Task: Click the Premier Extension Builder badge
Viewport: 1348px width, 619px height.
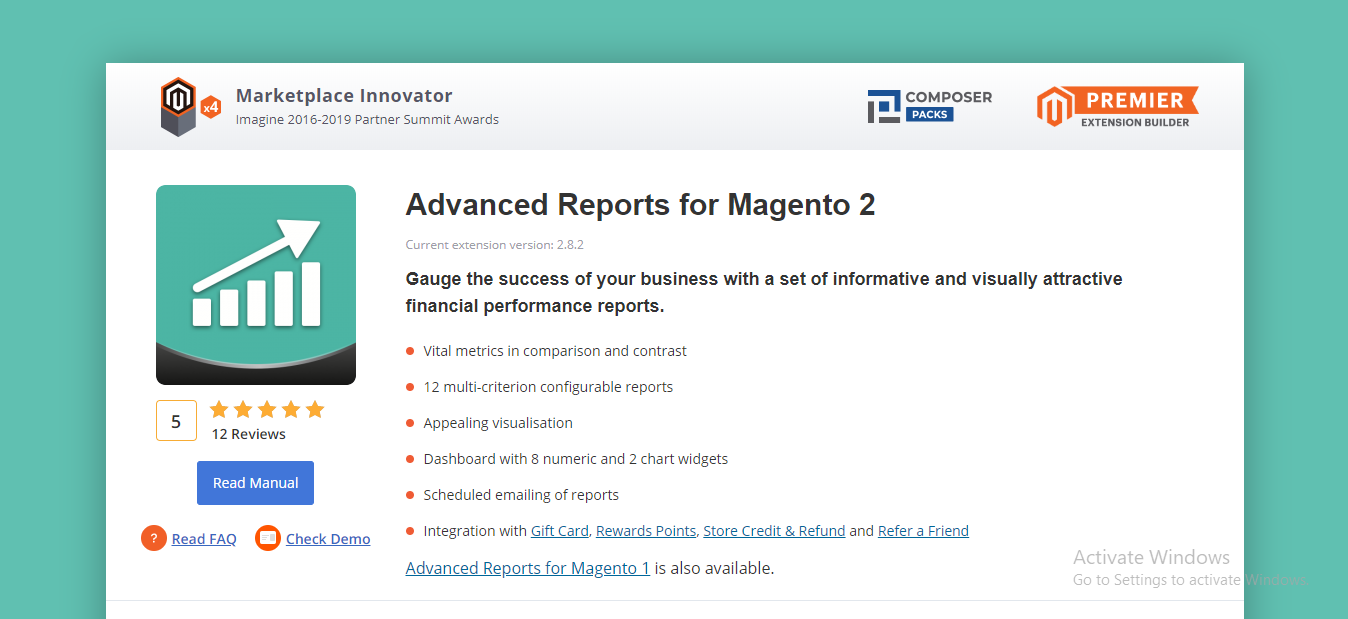Action: (1116, 105)
